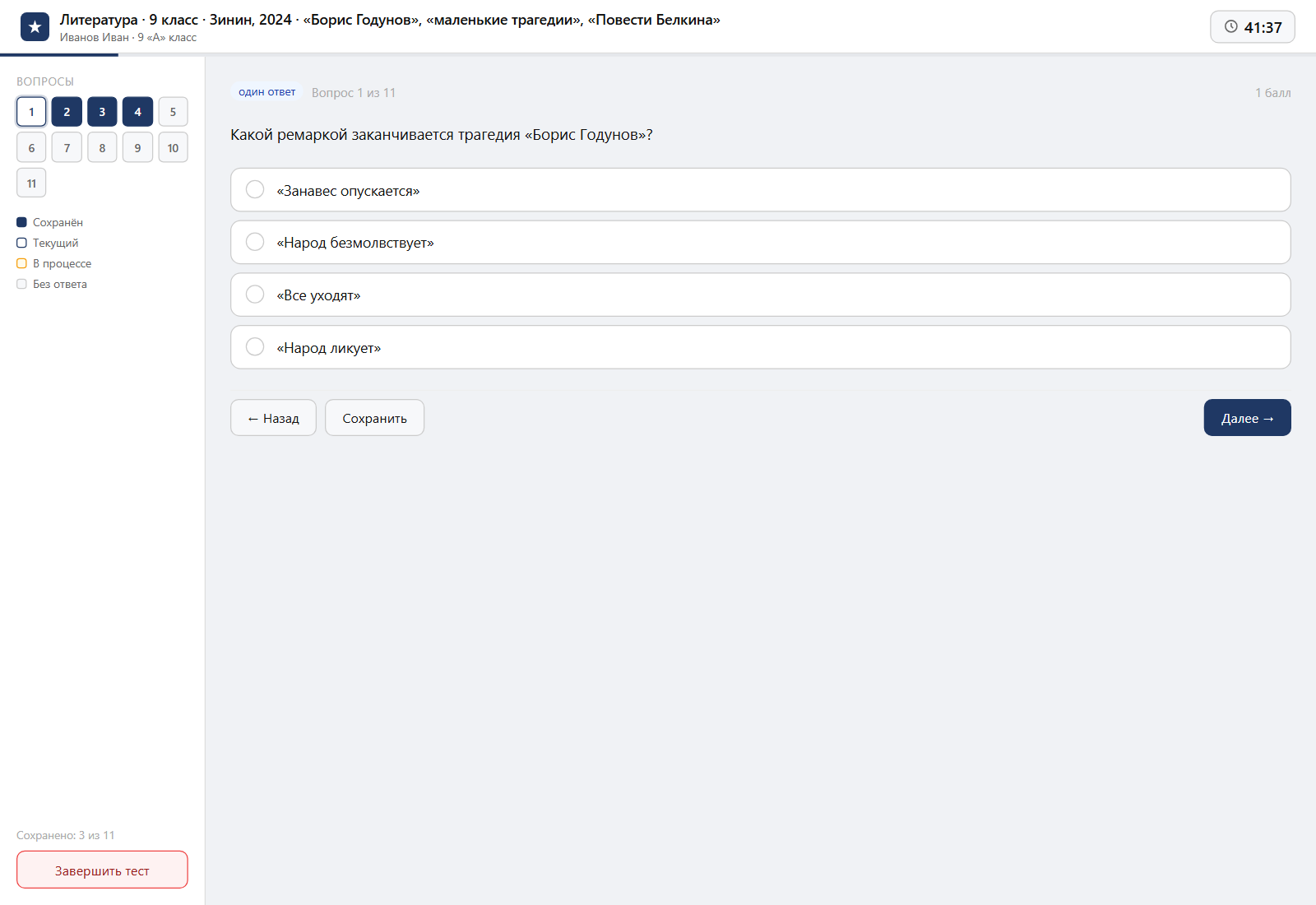Click the clock icon in timer
This screenshot has height=905, width=1316.
(1231, 26)
